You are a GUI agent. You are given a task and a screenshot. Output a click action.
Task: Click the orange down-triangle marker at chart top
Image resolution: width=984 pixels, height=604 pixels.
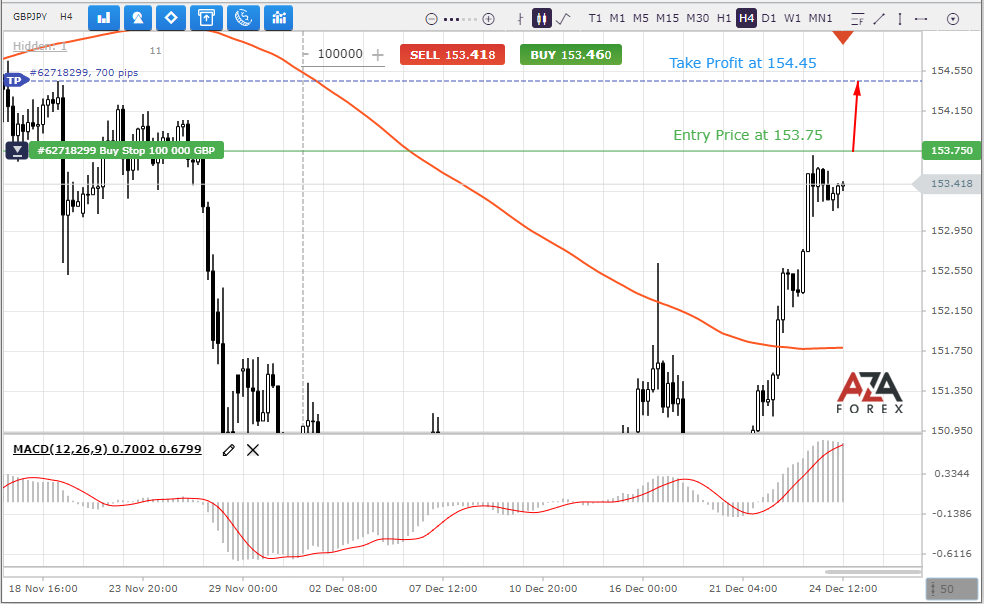pos(843,38)
